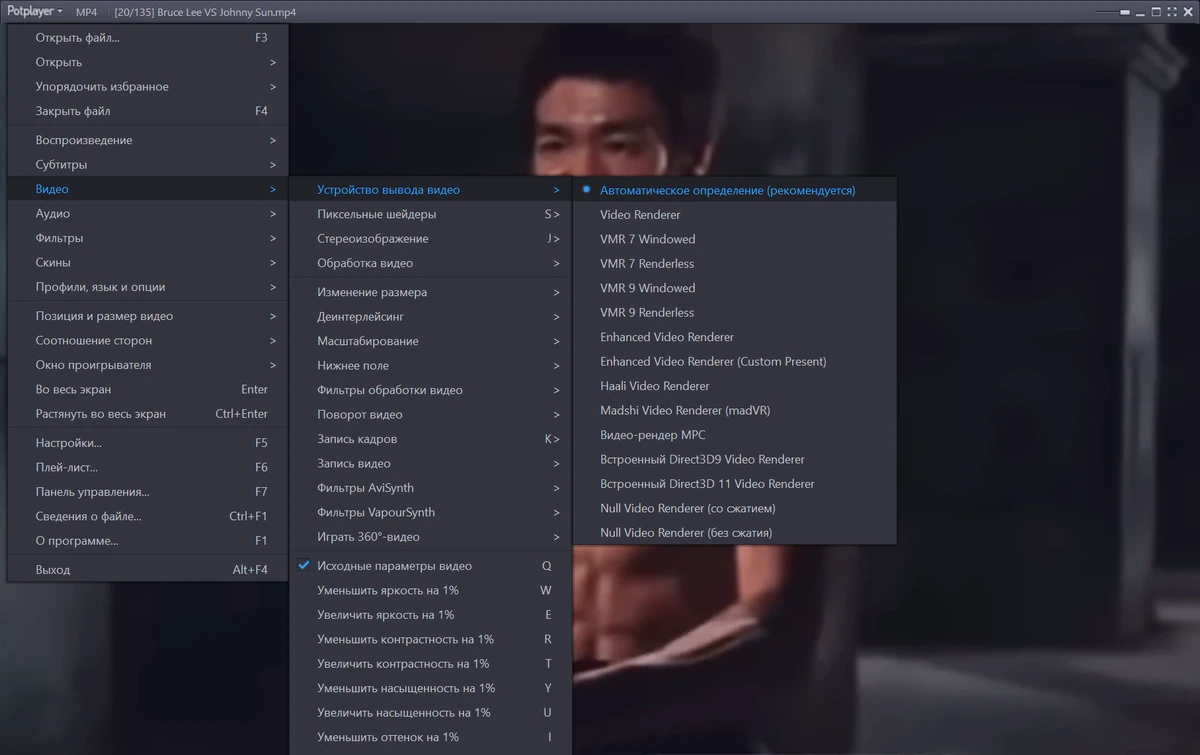Choose Во весь экран menu entry
The image size is (1200, 755).
click(148, 390)
